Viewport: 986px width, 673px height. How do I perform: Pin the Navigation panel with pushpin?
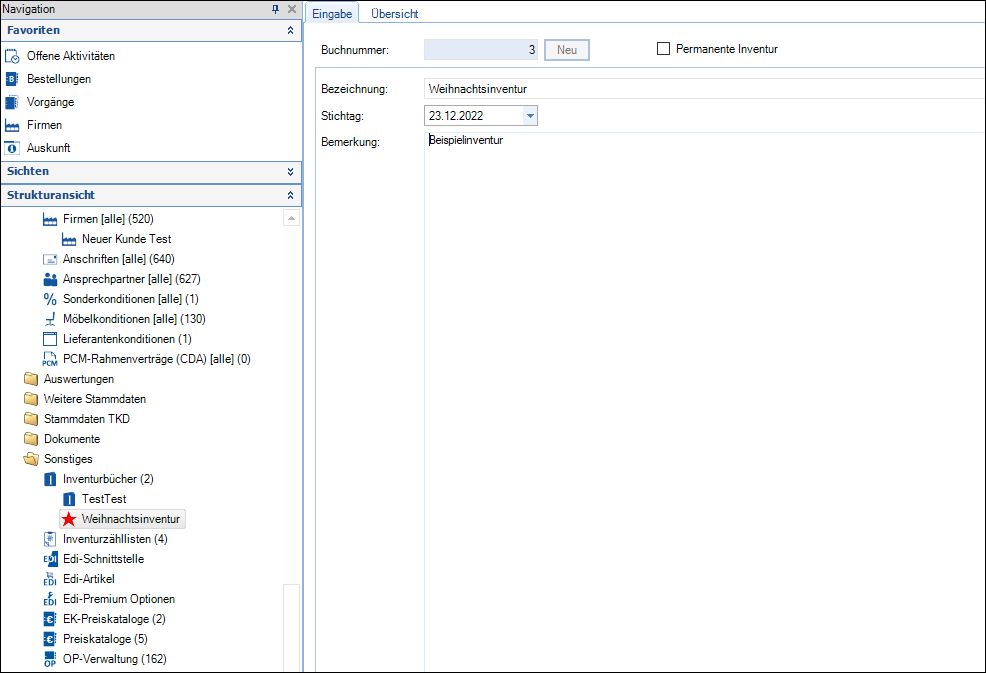275,9
